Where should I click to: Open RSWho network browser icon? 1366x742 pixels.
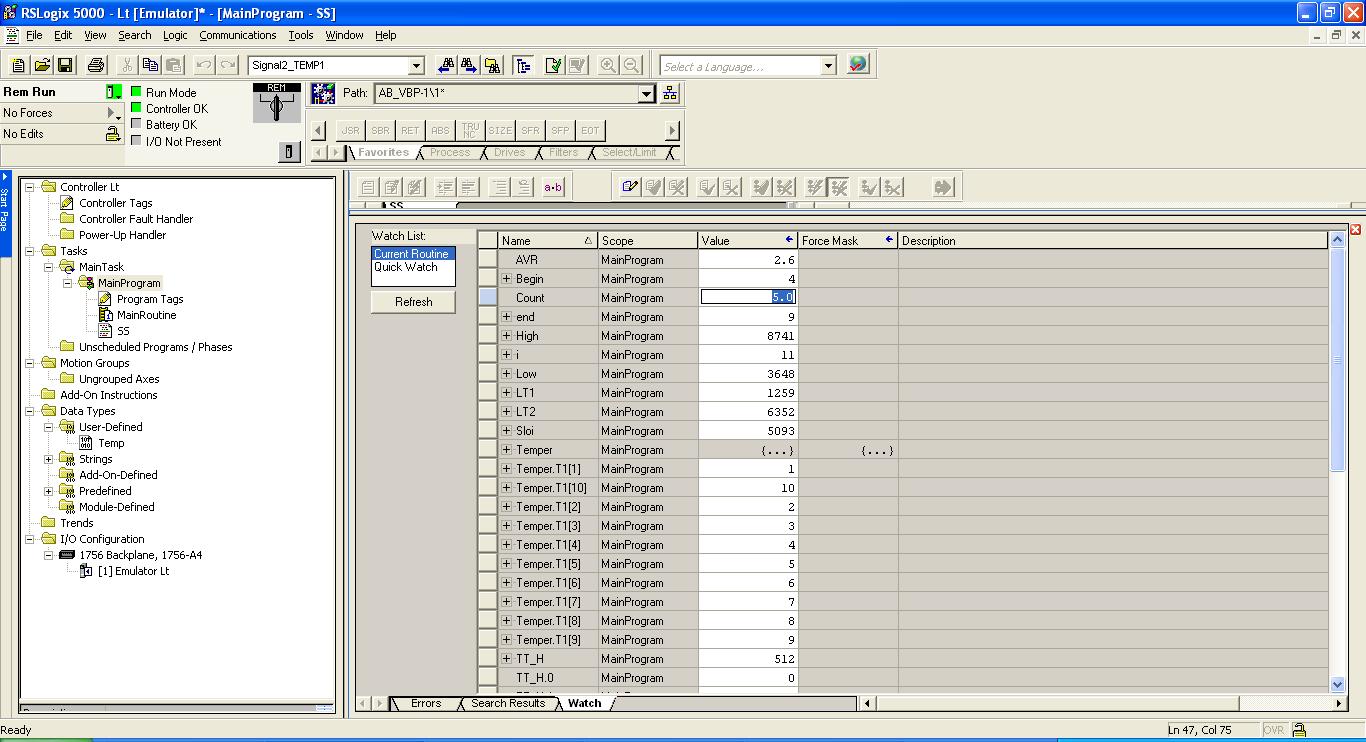[670, 93]
